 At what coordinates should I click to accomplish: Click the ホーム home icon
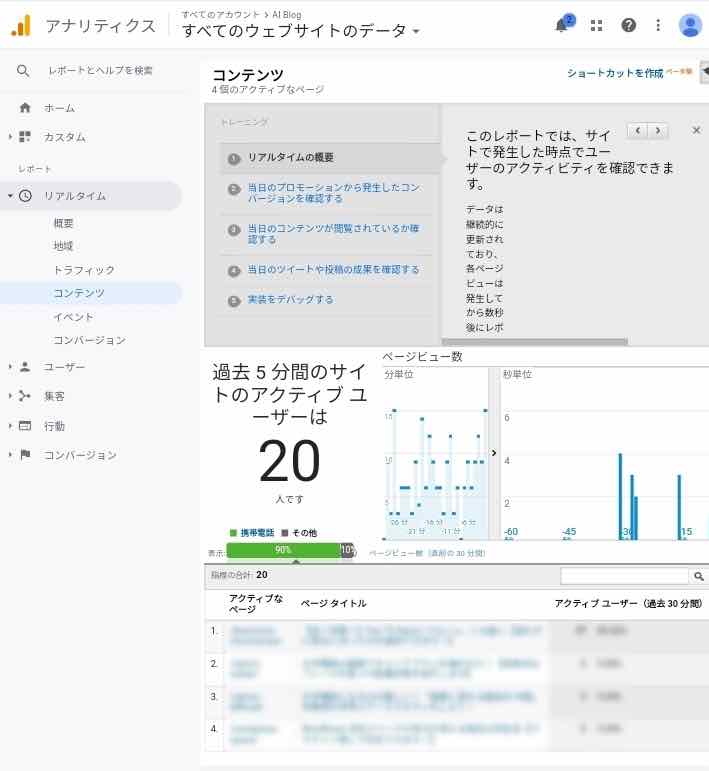tap(25, 108)
